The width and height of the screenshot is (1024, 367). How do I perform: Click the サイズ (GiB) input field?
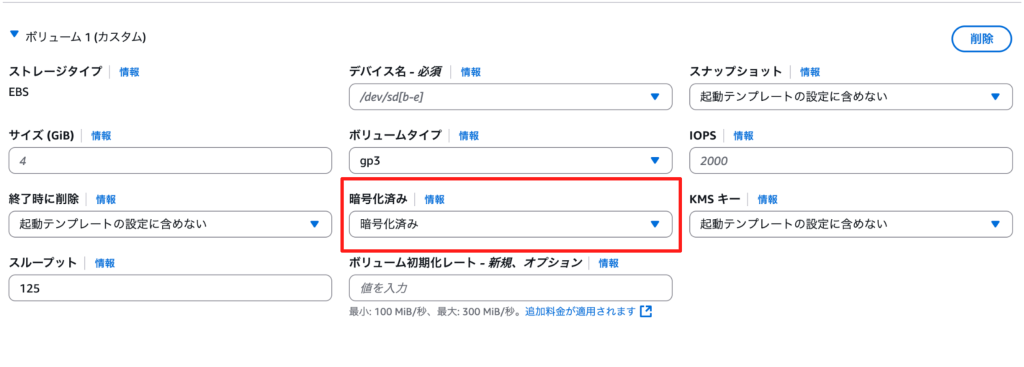pyautogui.click(x=170, y=161)
